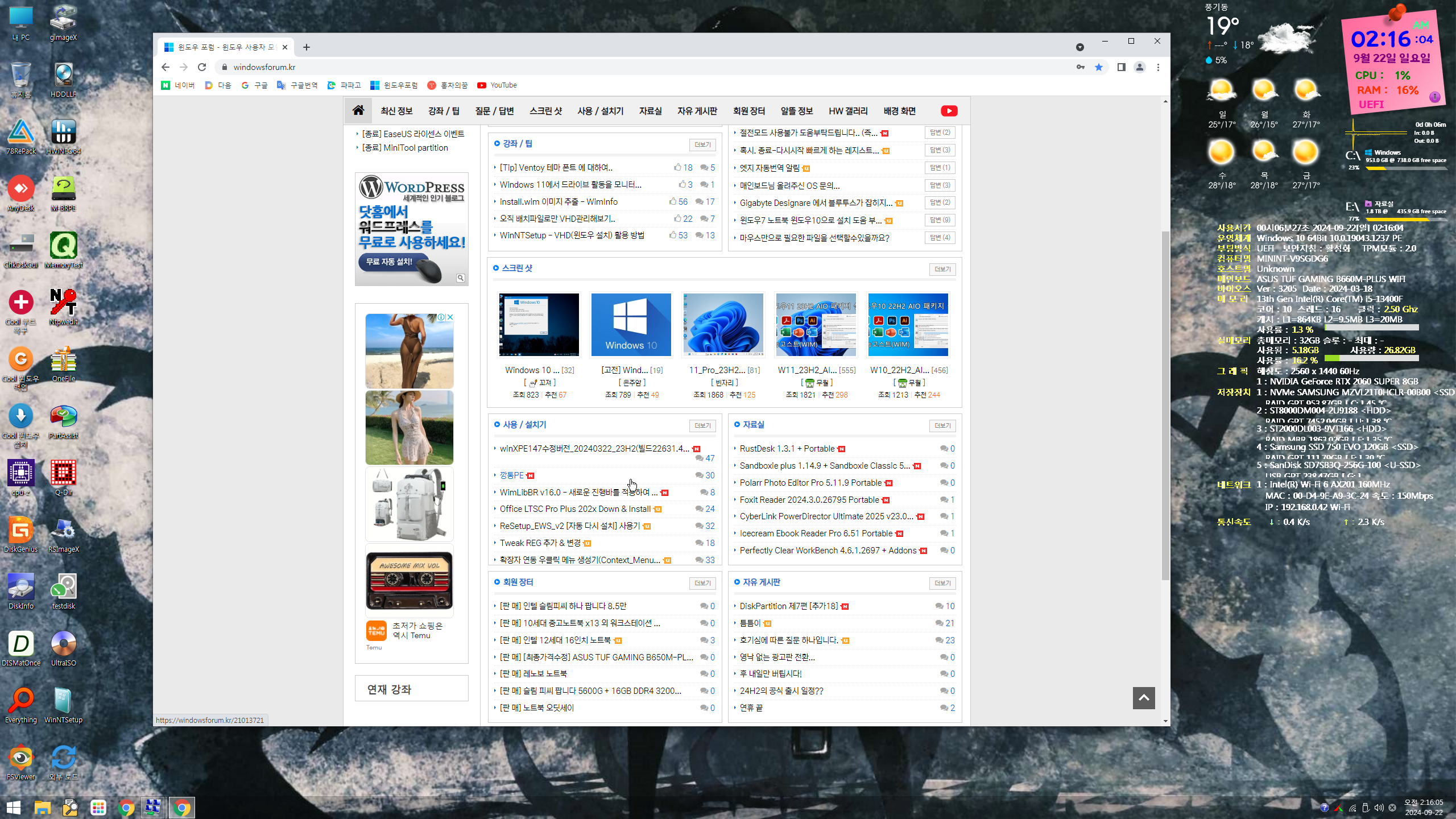Viewport: 1456px width, 819px height.
Task: Click the WordPress advertisement banner
Action: pyautogui.click(x=412, y=229)
